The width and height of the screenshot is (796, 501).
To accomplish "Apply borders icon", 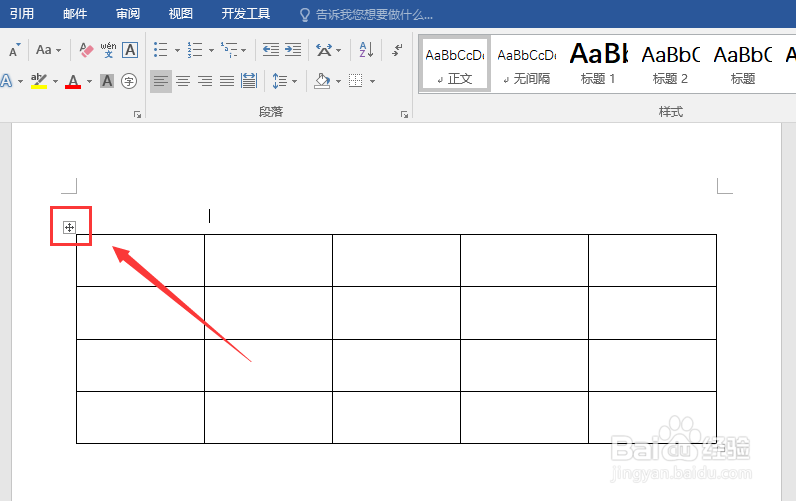I will [355, 81].
